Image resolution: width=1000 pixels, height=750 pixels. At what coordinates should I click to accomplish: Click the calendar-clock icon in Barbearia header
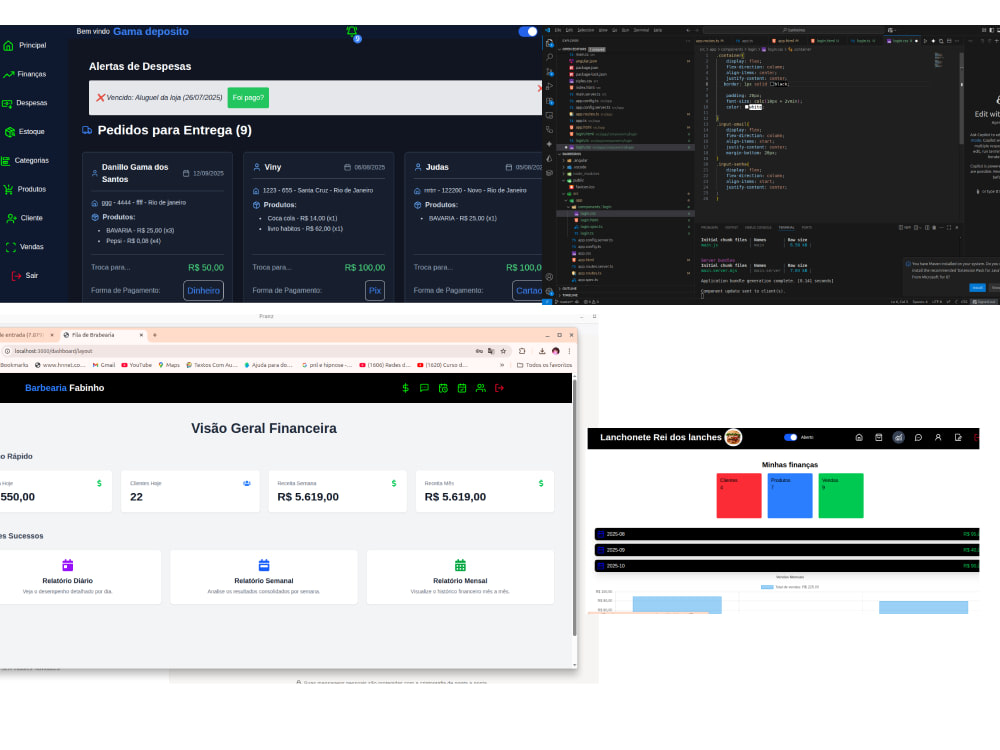click(443, 388)
